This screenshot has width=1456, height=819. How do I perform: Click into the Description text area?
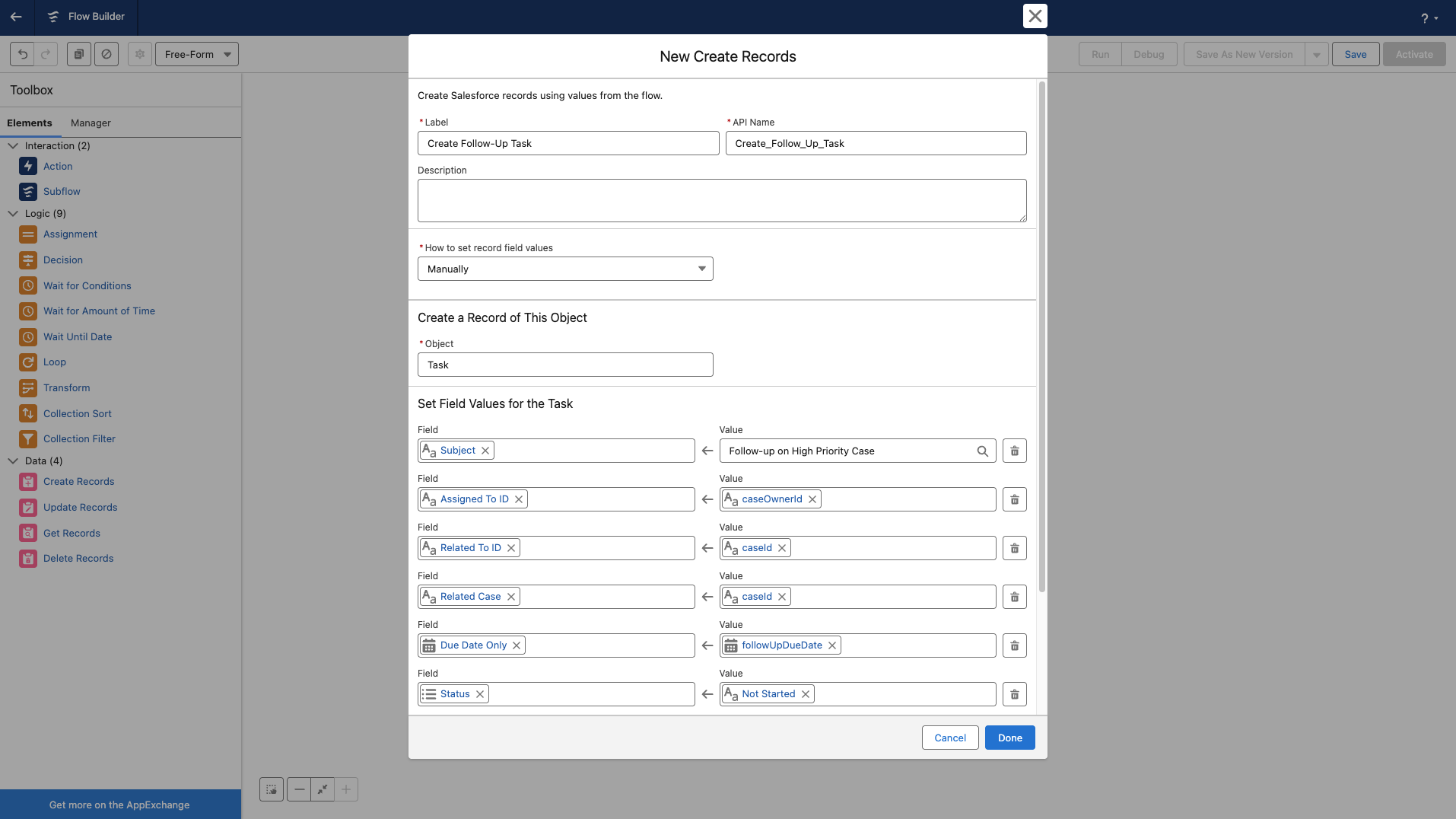coord(721,201)
